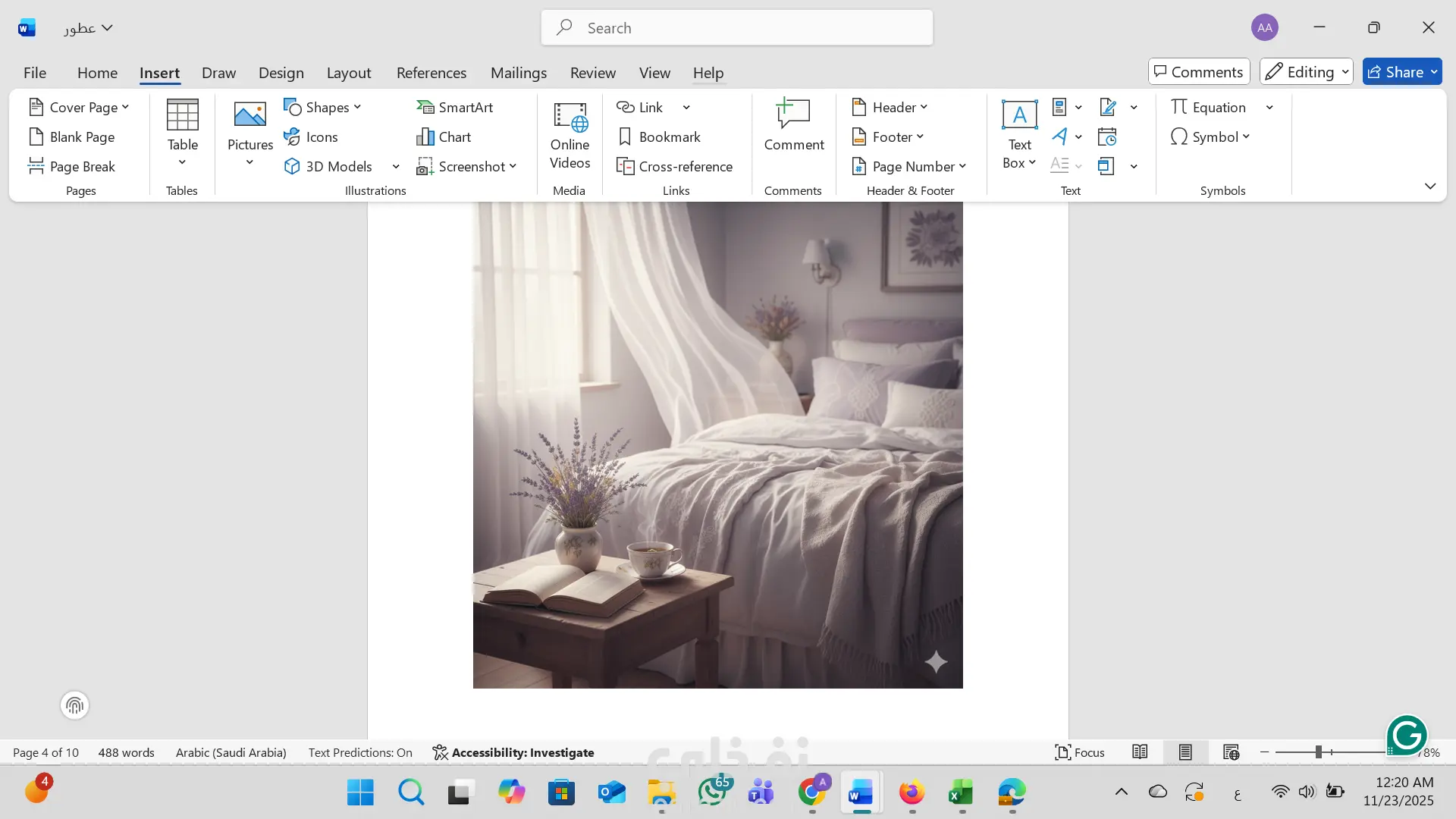Collapse the ribbon with chevron
This screenshot has width=1456, height=819.
1429,186
